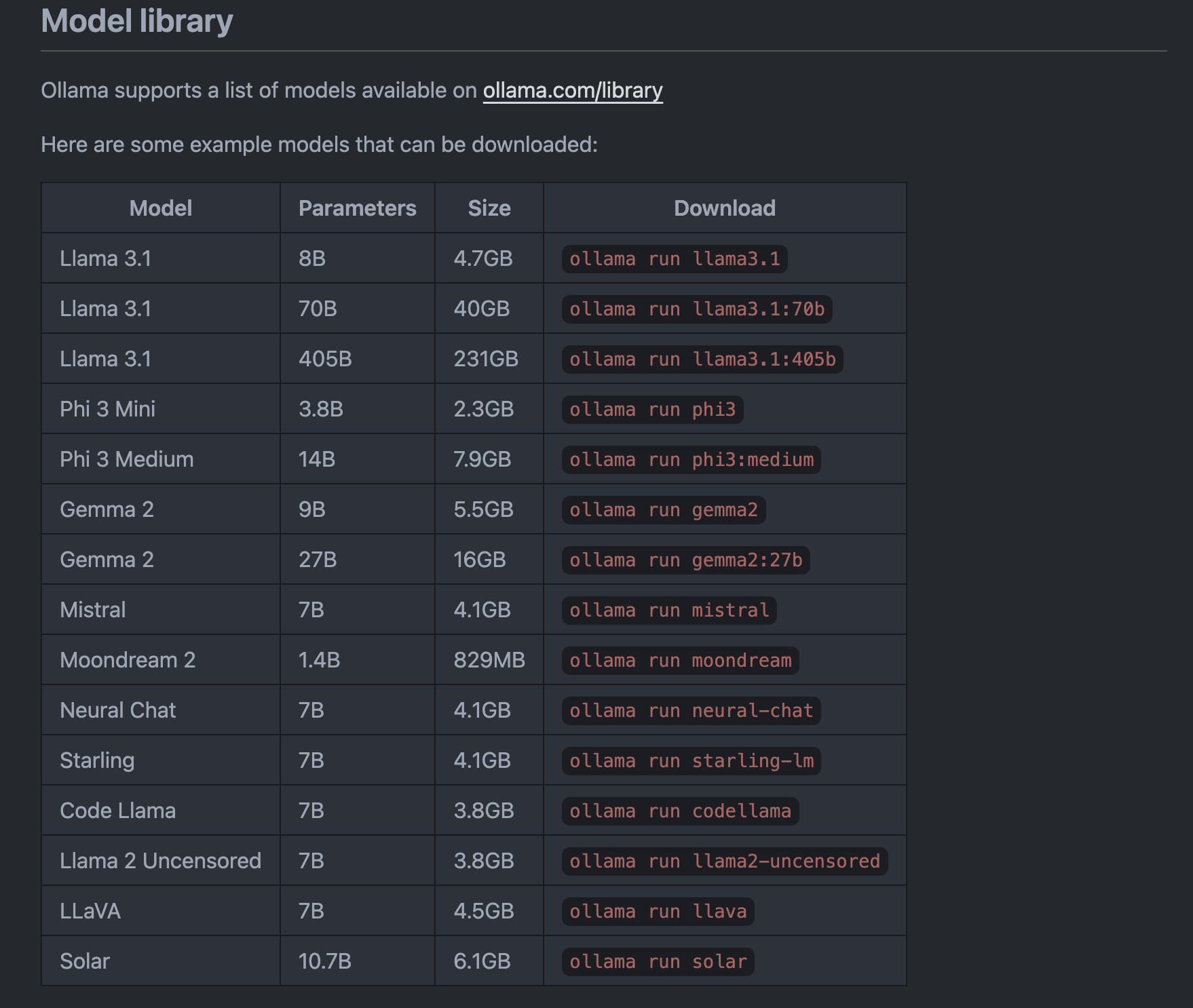Select the 'ollama run starling-lm' command

(x=692, y=761)
